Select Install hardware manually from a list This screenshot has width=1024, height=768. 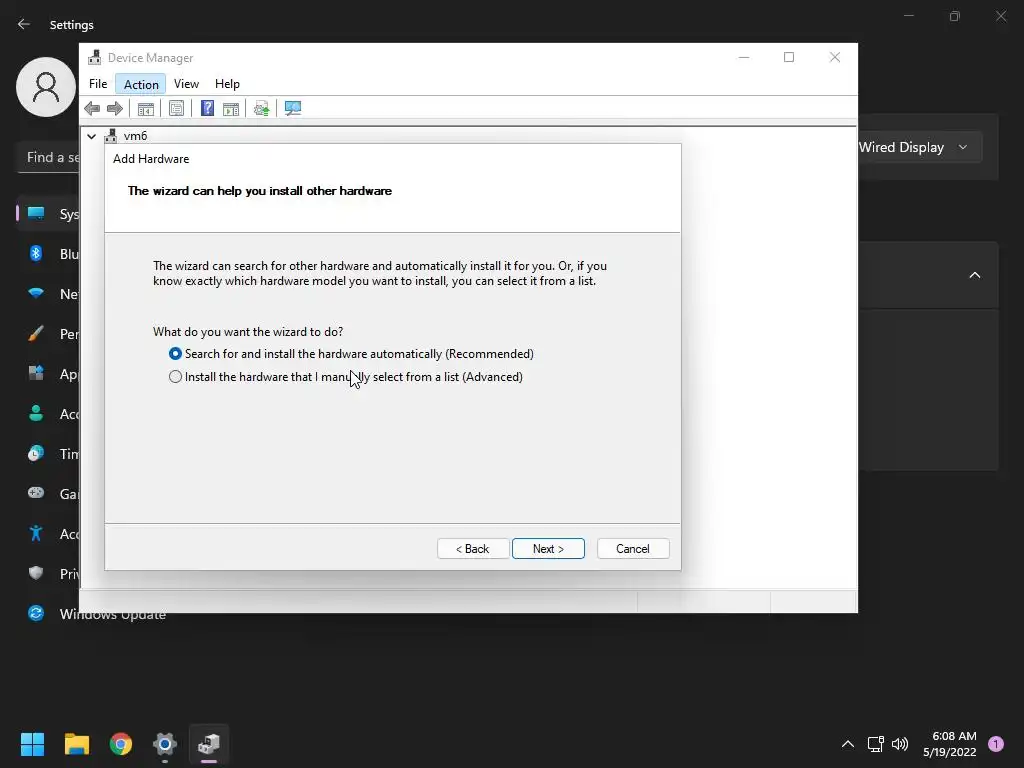pos(346,377)
